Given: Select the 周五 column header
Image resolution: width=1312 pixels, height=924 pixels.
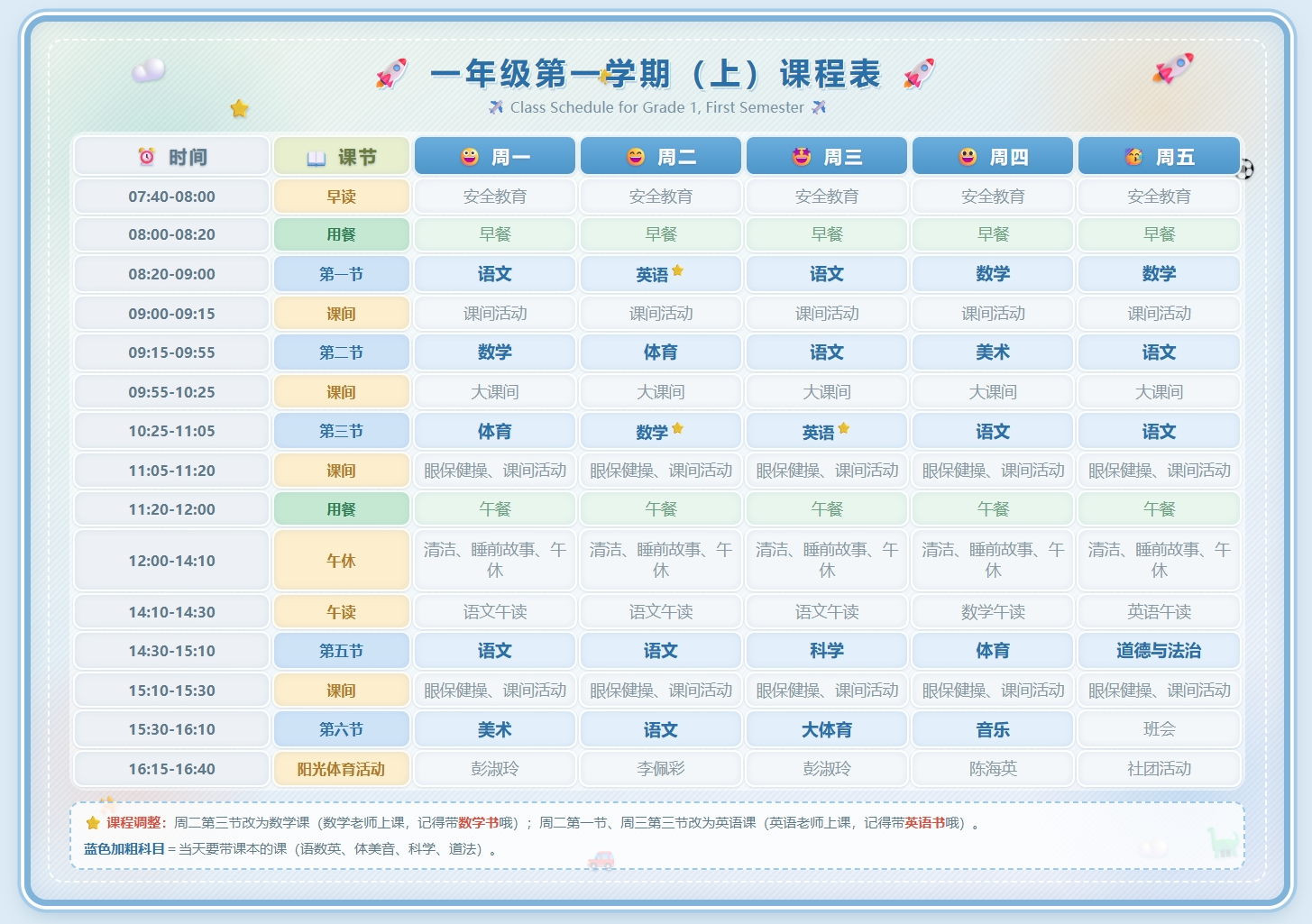Looking at the screenshot, I should point(1159,156).
